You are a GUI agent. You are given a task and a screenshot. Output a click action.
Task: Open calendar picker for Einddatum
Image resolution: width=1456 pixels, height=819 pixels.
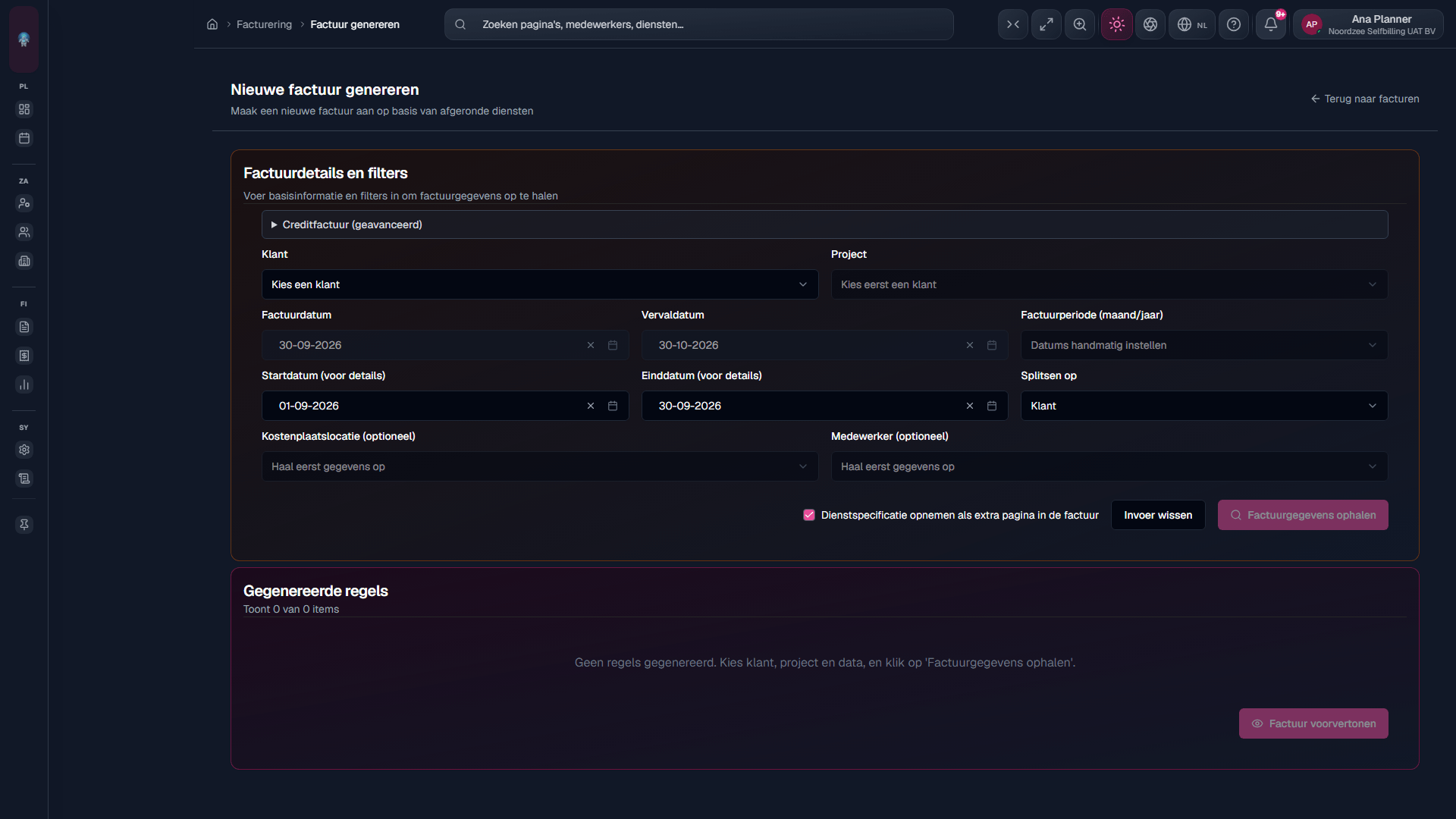point(992,406)
